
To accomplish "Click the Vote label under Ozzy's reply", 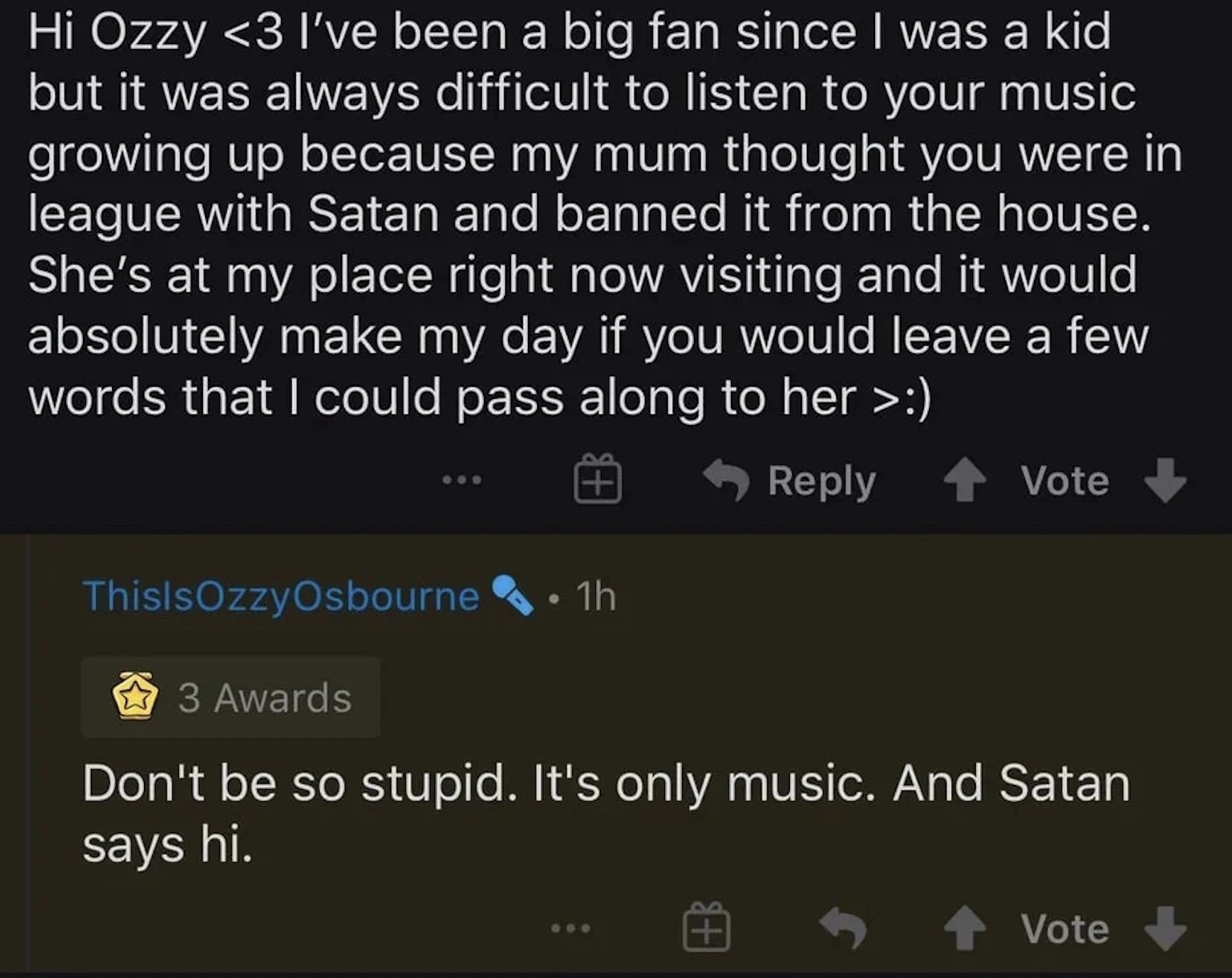I will click(1065, 928).
